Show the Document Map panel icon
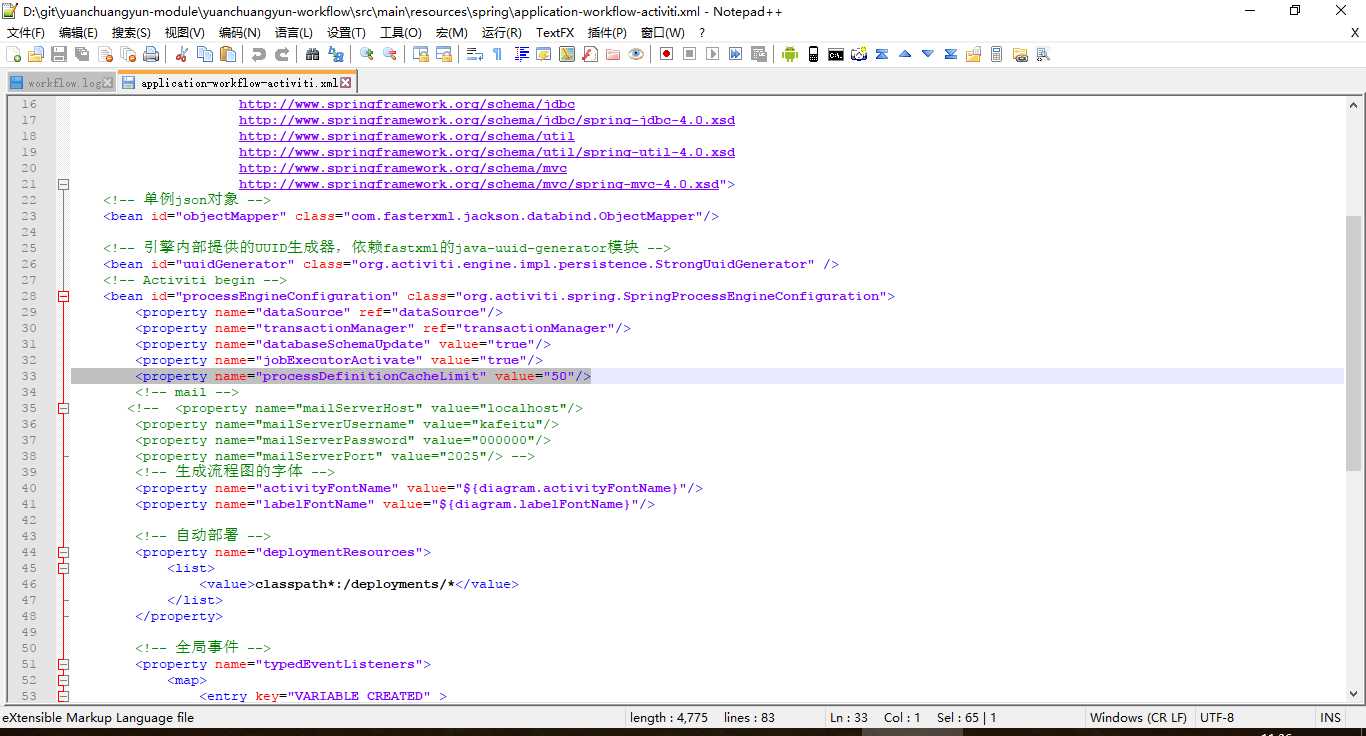 point(567,54)
